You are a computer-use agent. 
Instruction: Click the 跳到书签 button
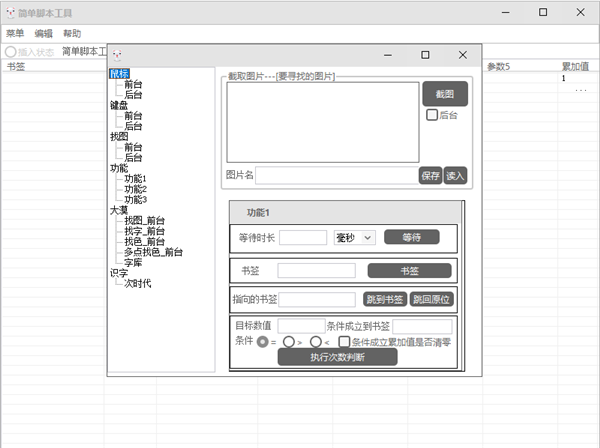click(x=384, y=299)
